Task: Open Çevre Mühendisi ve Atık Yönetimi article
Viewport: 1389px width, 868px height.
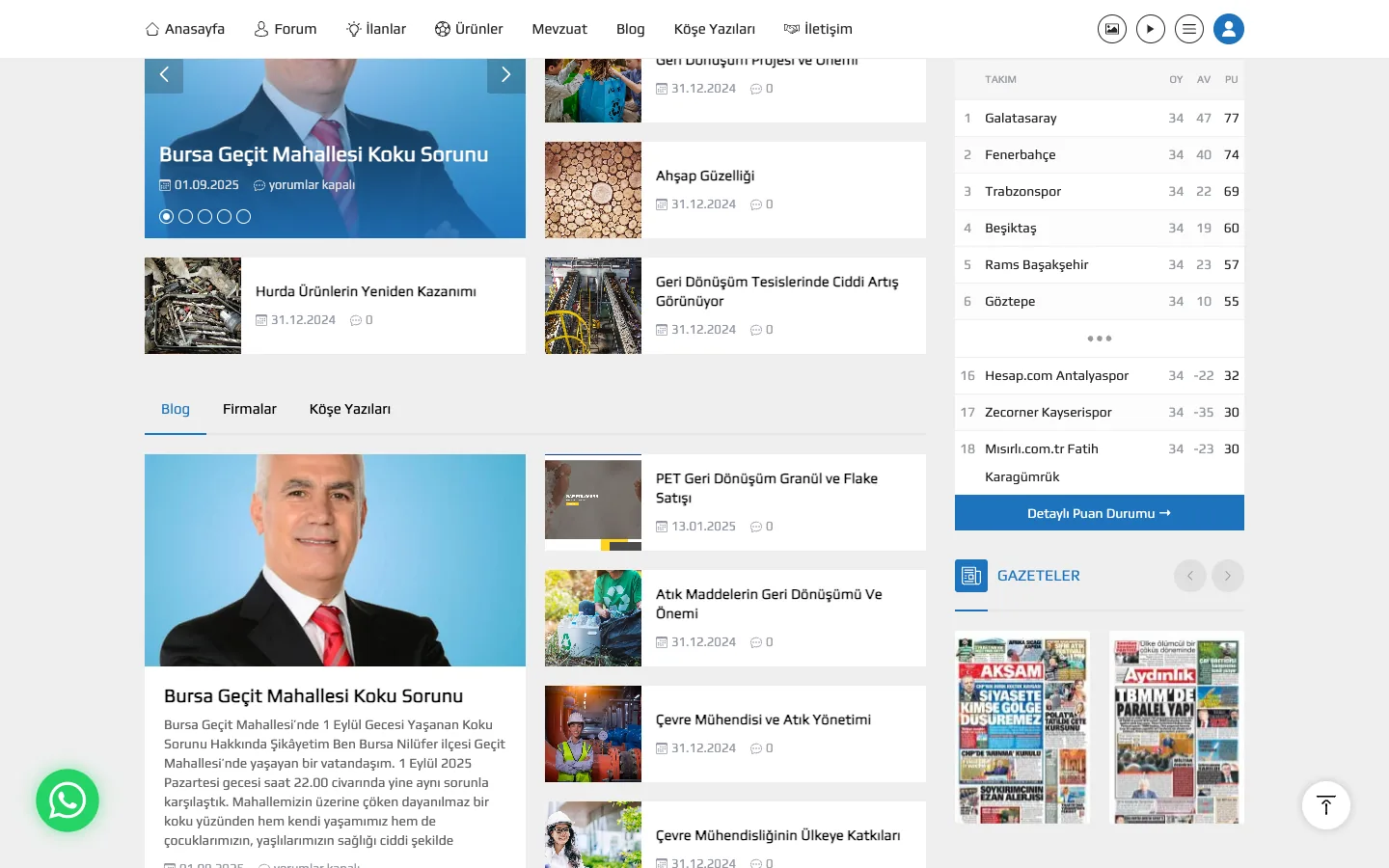Action: click(x=763, y=719)
